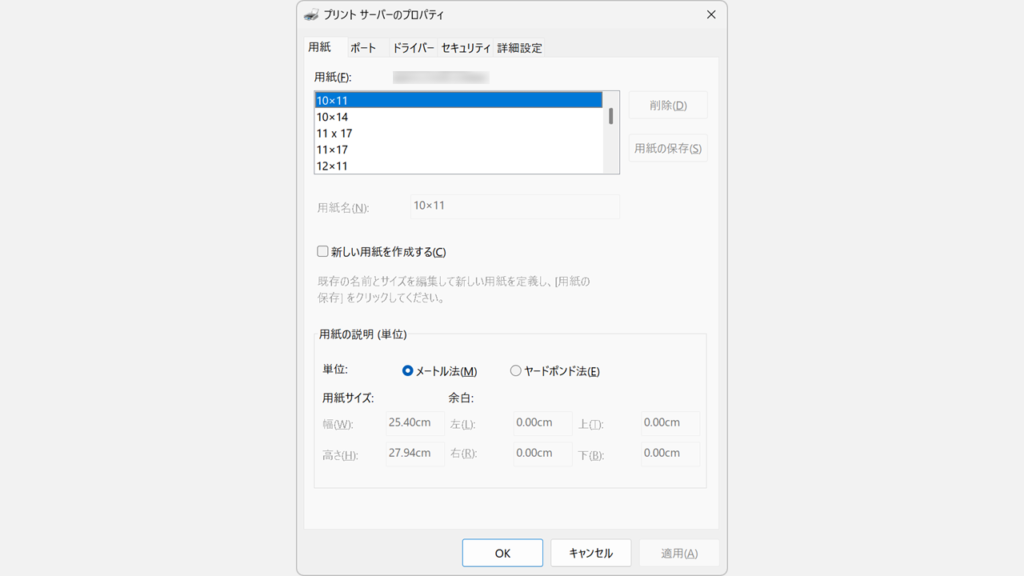
Task: Select the 10×11 paper form
Action: tap(458, 101)
